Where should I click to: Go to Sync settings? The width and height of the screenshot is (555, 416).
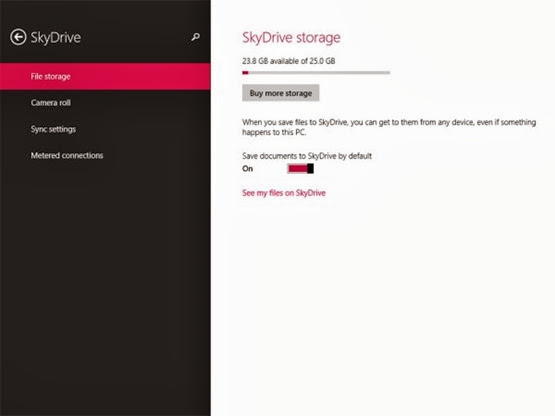point(53,129)
